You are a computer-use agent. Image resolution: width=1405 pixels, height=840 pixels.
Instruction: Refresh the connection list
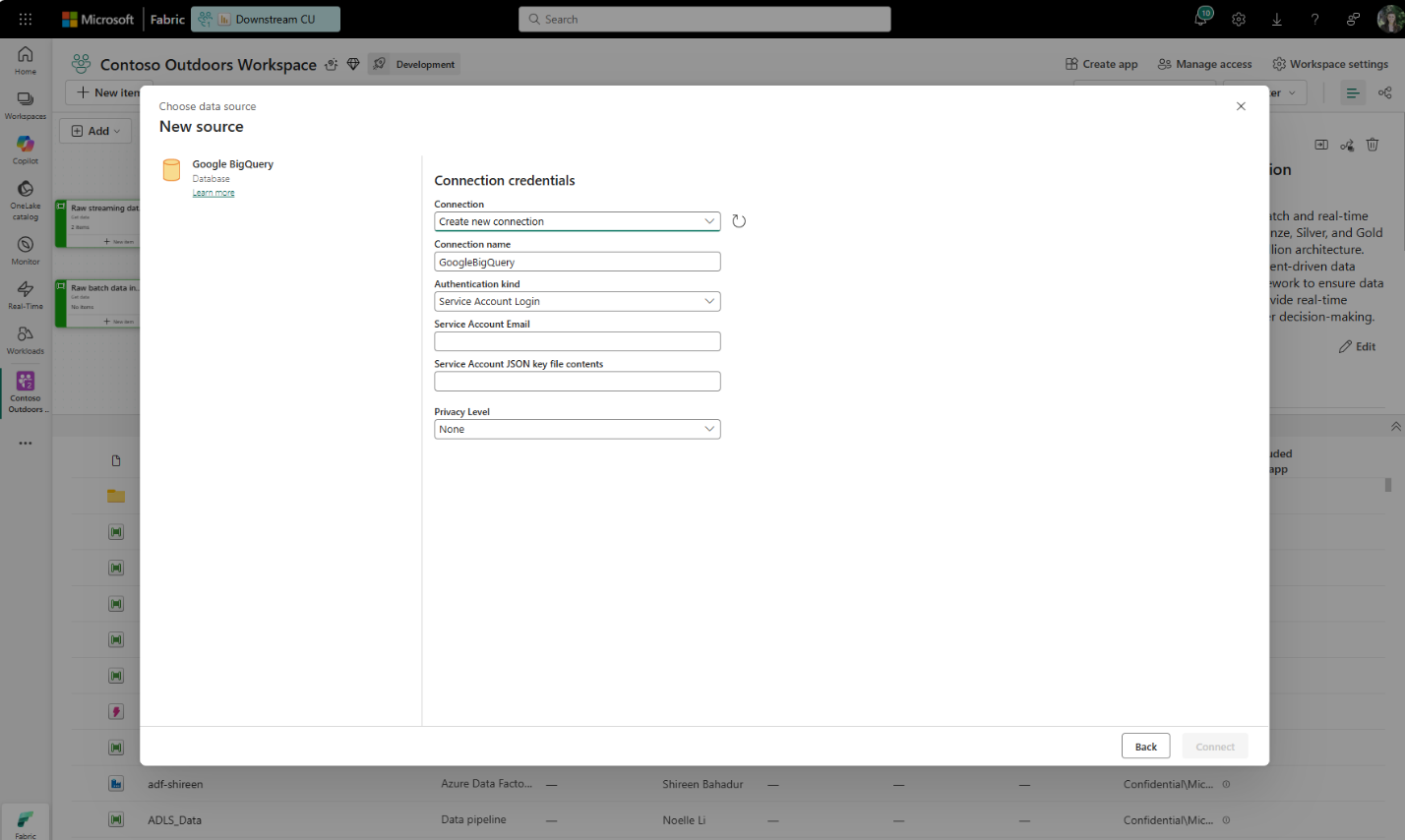coord(739,221)
